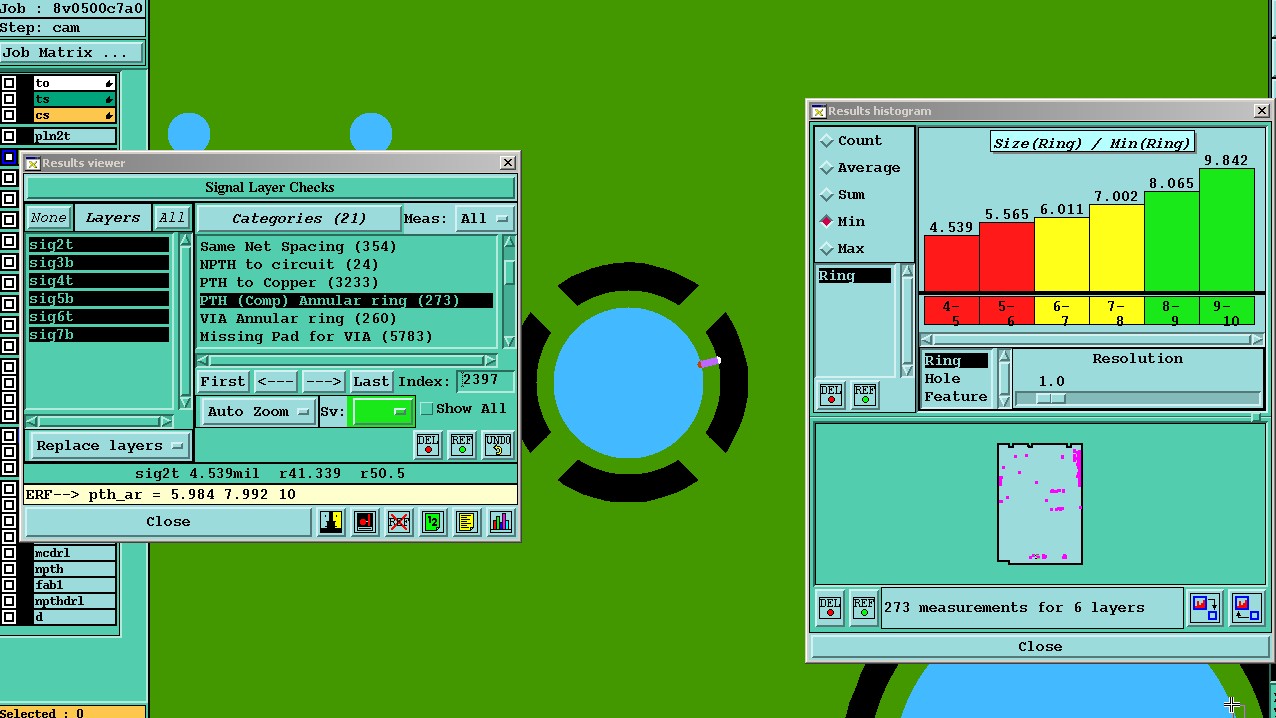Click DEL icon beside measurements status in histogram
Image resolution: width=1276 pixels, height=718 pixels.
point(830,608)
